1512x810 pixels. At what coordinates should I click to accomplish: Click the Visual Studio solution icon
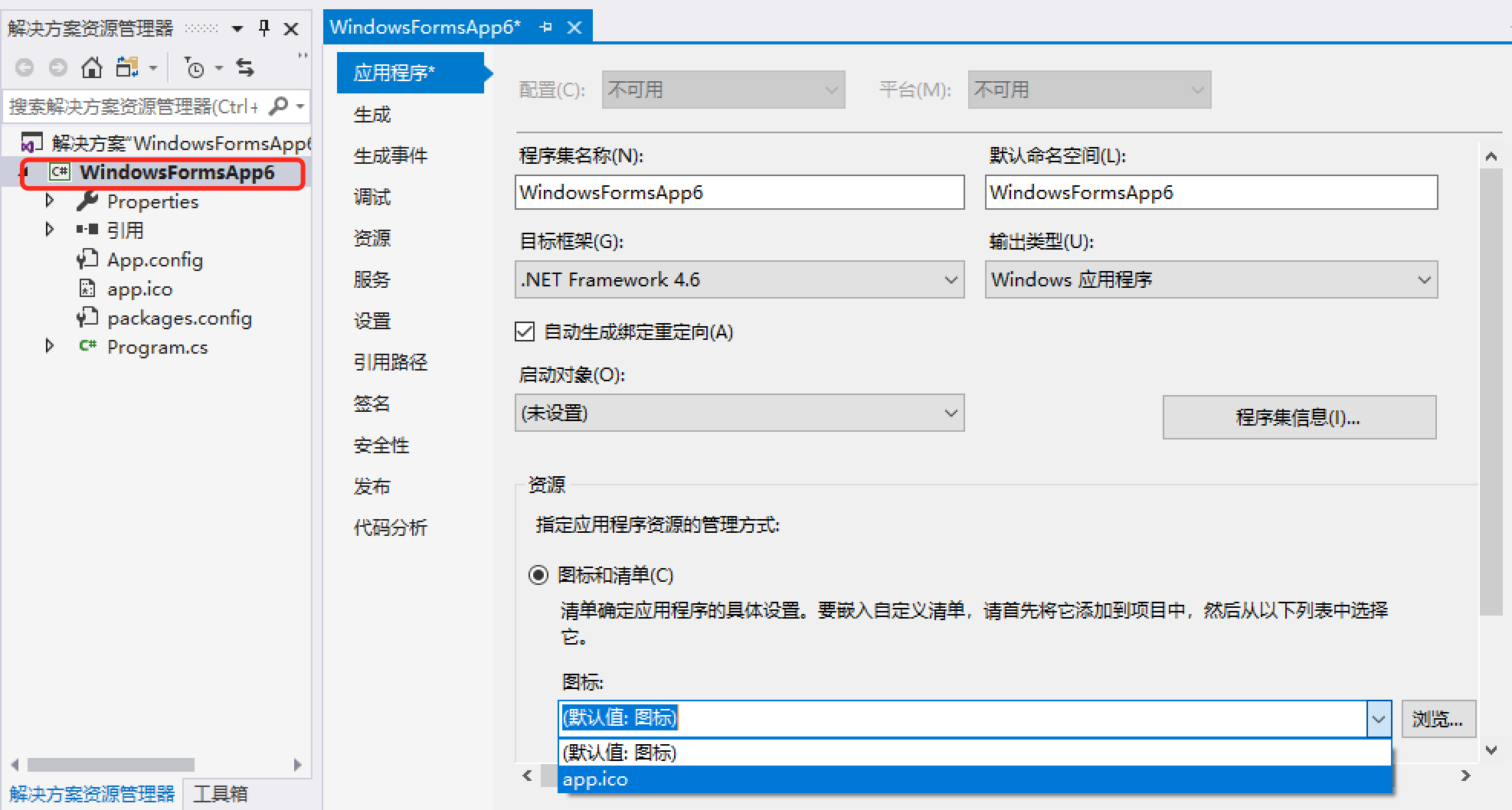[31, 142]
